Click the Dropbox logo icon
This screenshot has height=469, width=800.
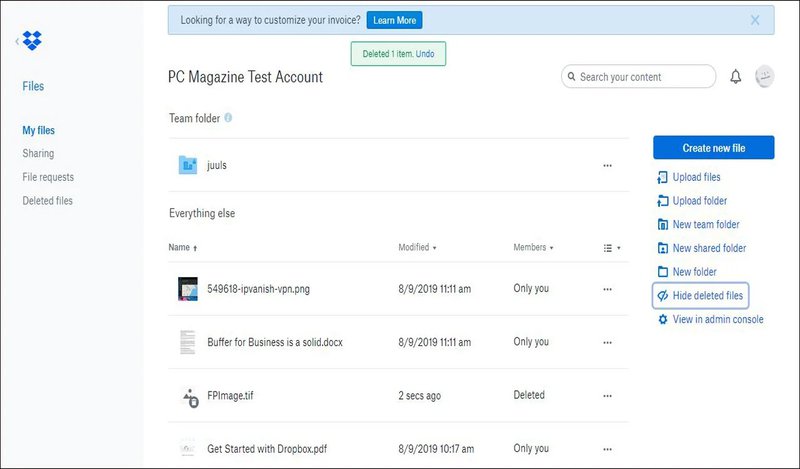point(31,42)
